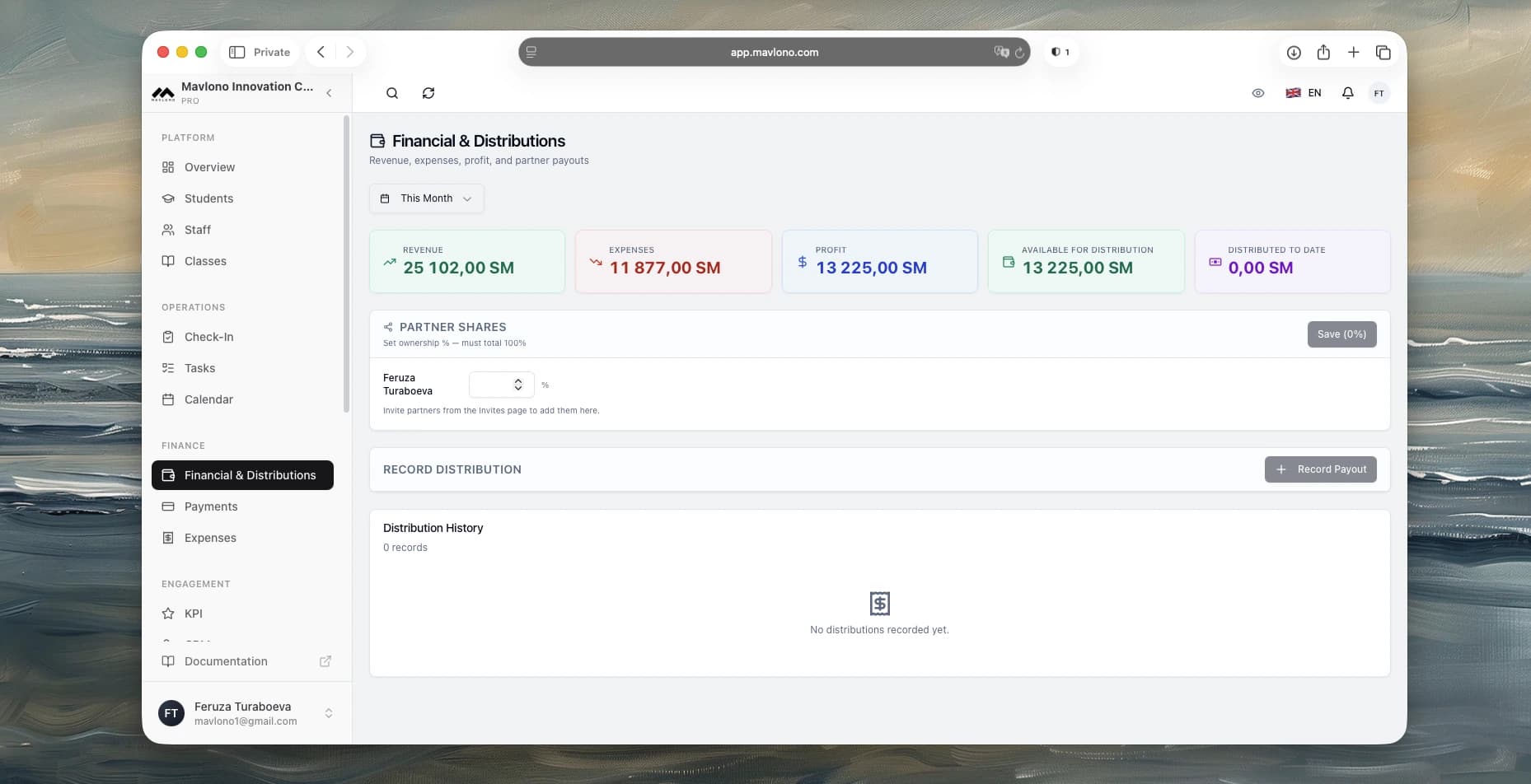1531x784 pixels.
Task: Select the KPI star icon
Action: [168, 614]
